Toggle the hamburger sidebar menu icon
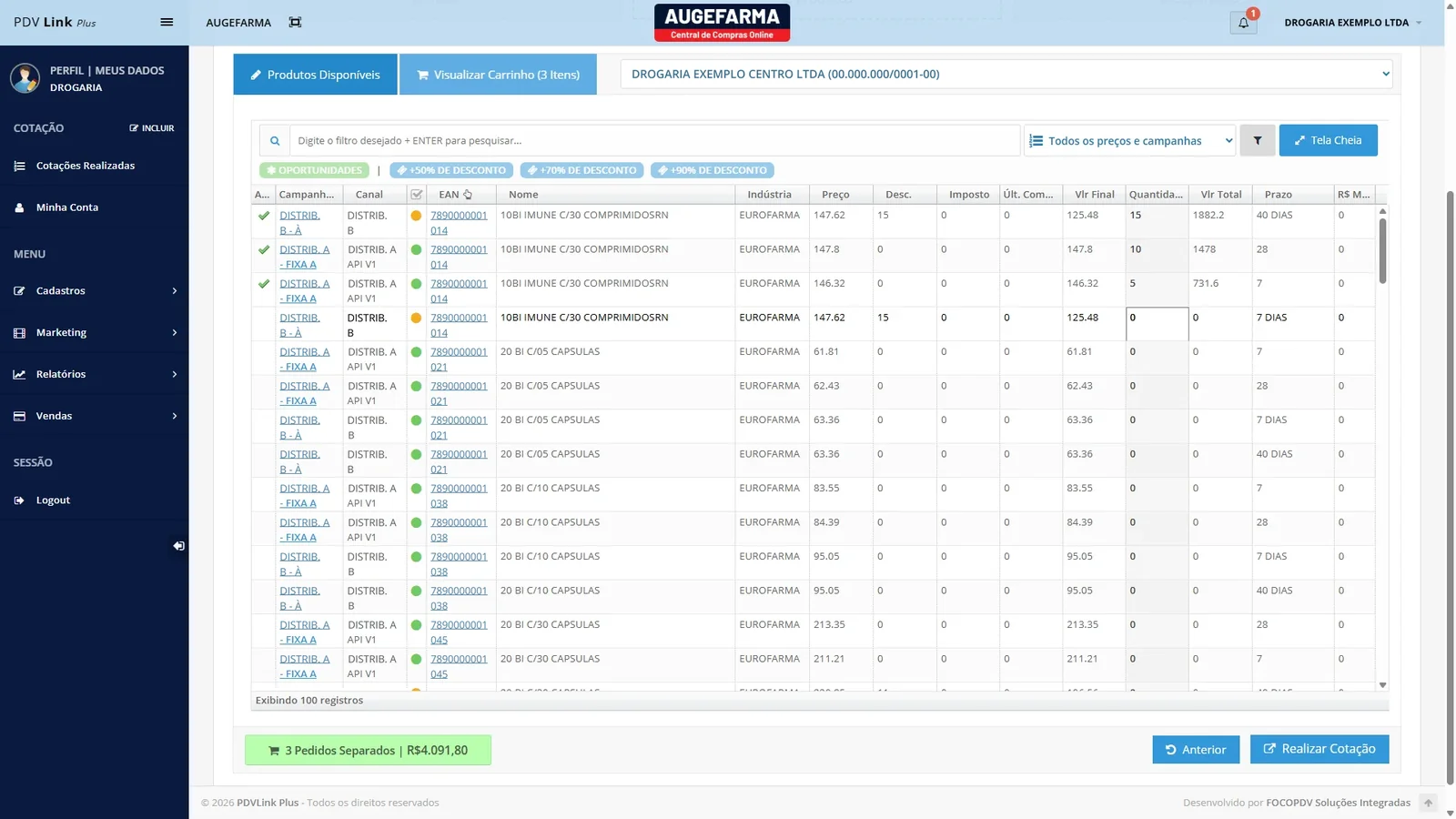The height and width of the screenshot is (819, 1456). 167,22
